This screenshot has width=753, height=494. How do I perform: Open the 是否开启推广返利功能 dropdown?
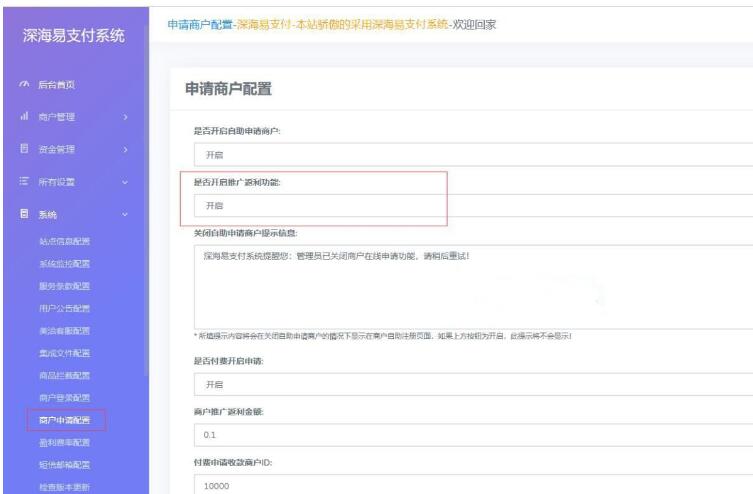pyautogui.click(x=473, y=205)
